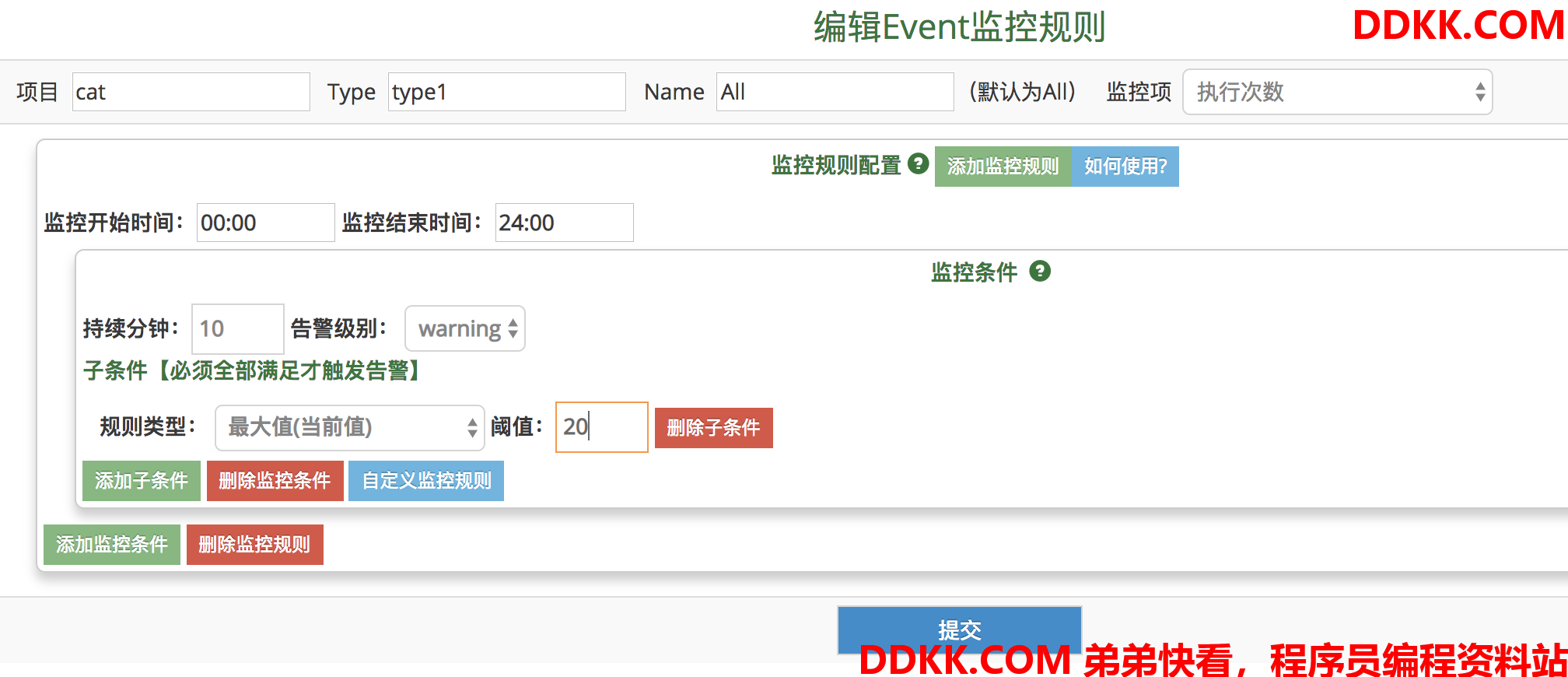Click the 删除监控规则 button

point(255,545)
